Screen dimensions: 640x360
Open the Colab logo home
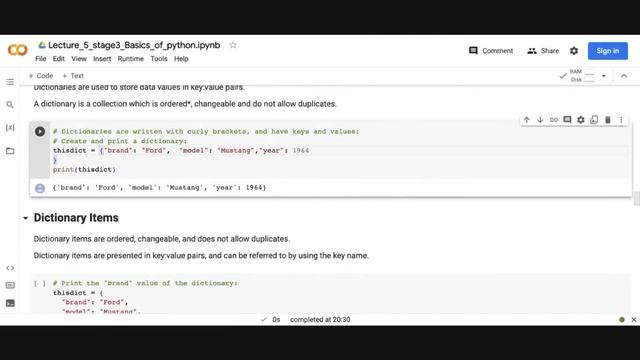[18, 50]
